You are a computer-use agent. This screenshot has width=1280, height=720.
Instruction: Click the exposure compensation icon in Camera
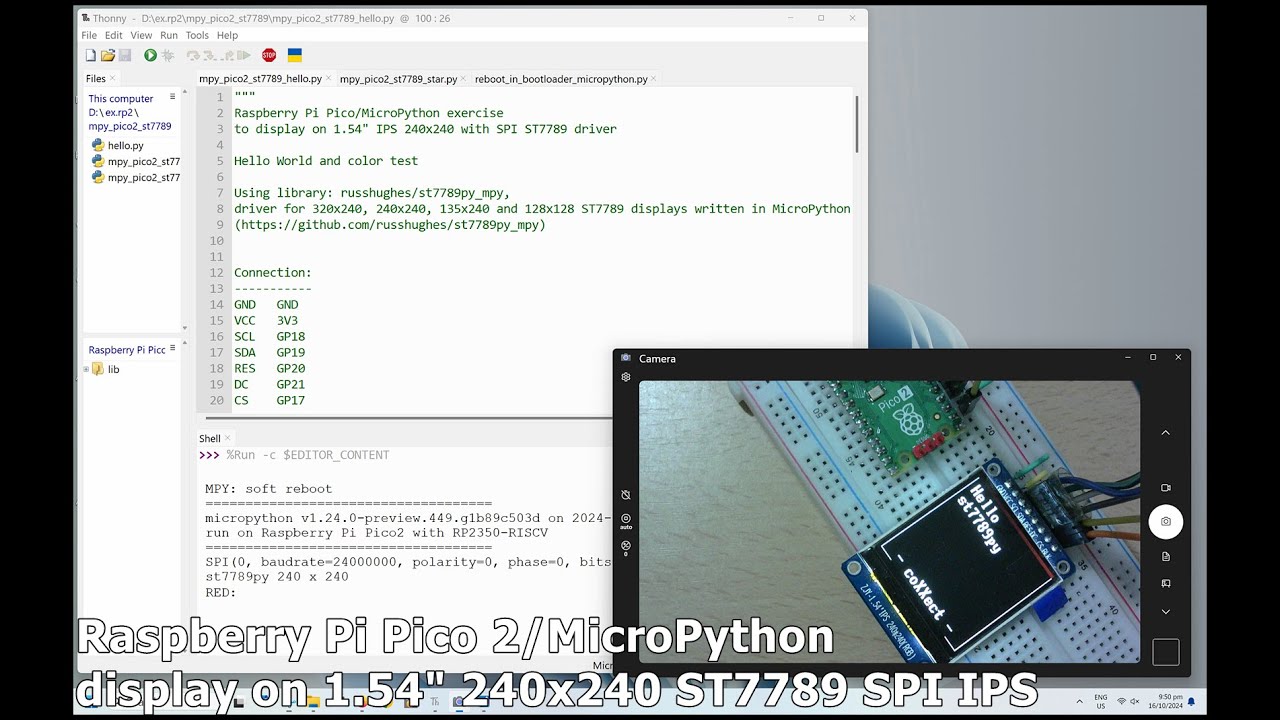click(626, 547)
